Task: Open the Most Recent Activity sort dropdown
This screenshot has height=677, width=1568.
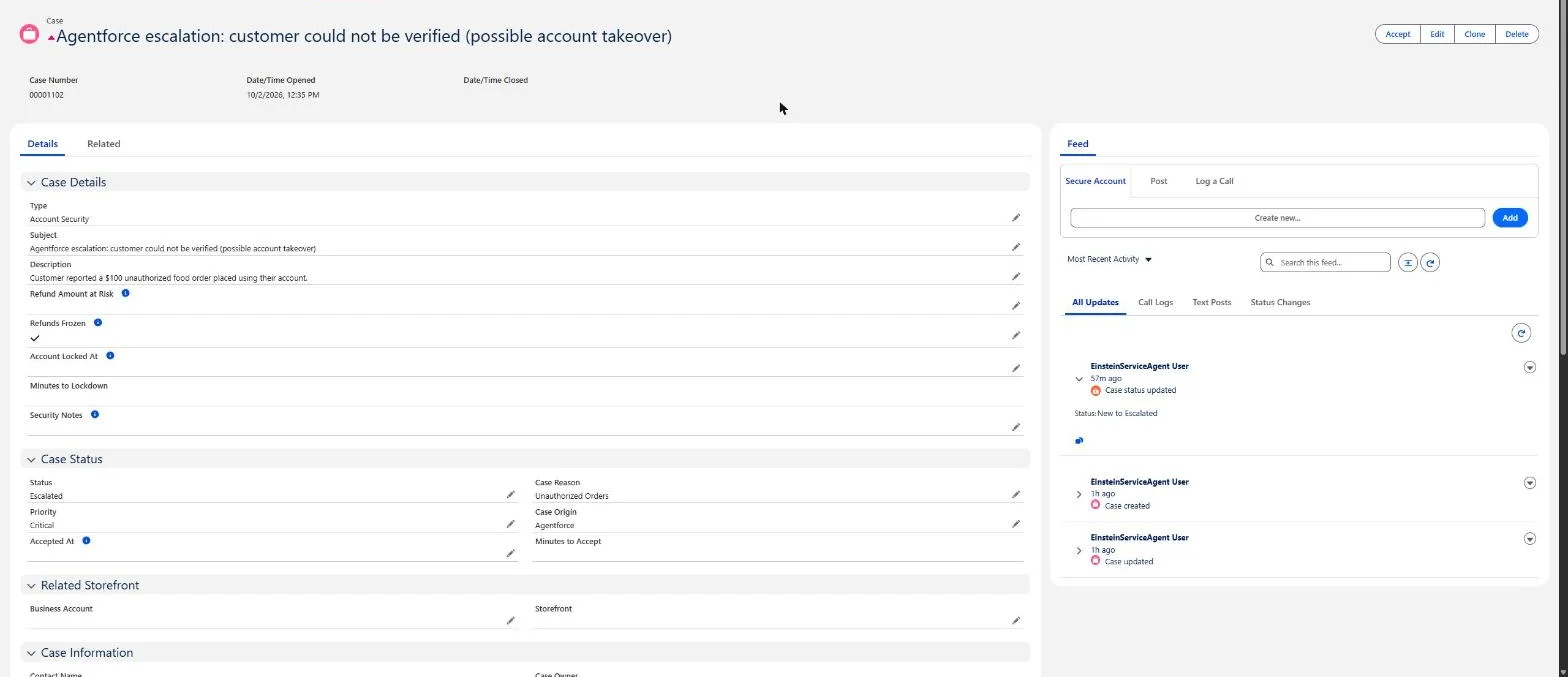Action: pos(1109,259)
